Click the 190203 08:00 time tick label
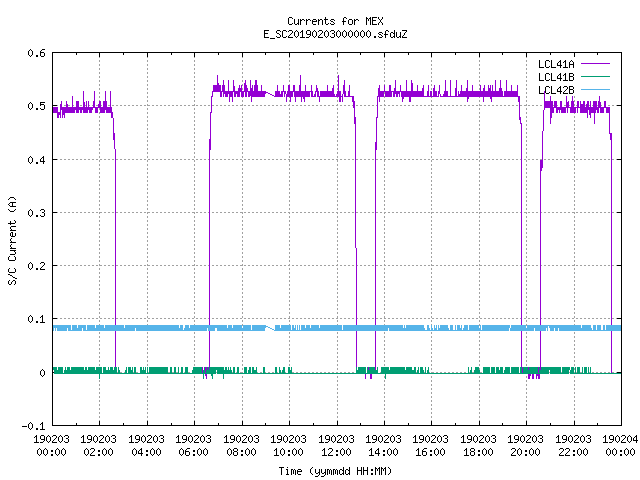Viewport: 640px width, 480px height. click(x=241, y=446)
